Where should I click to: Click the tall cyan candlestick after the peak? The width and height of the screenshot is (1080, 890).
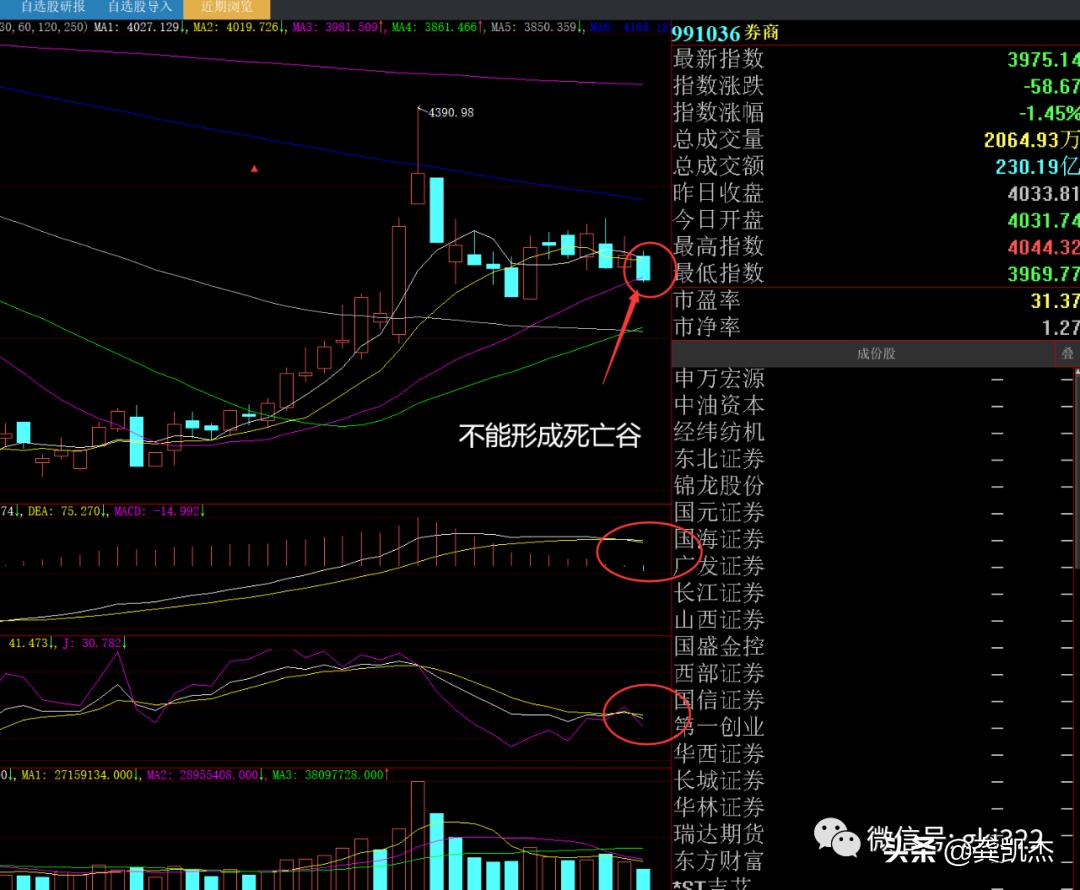click(x=437, y=209)
